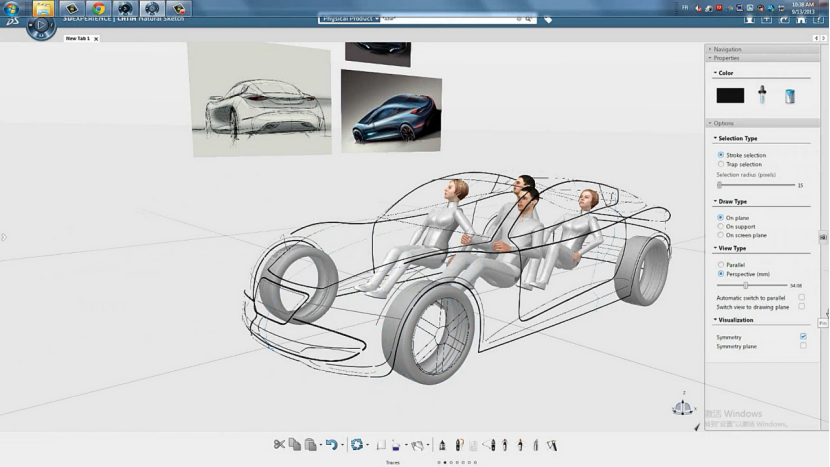Click the tag icon beside search bar
830x467 pixels.
pyautogui.click(x=548, y=19)
